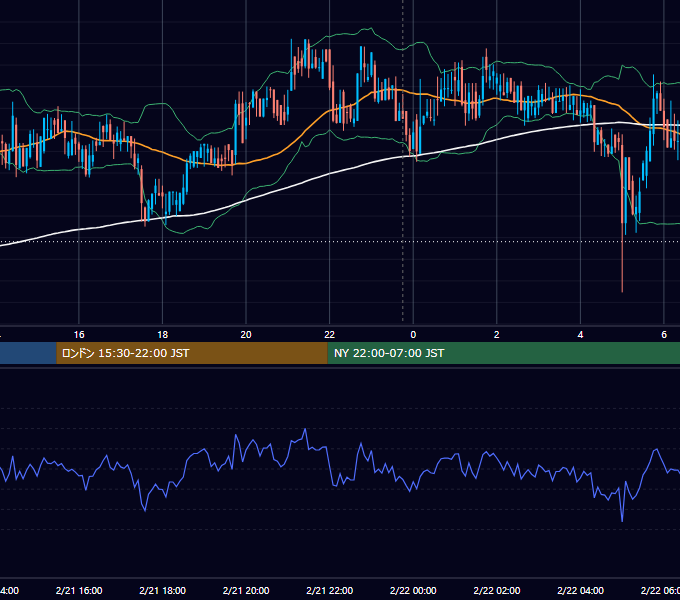Click the London 15:30-22:00 JST session bar

192,353
